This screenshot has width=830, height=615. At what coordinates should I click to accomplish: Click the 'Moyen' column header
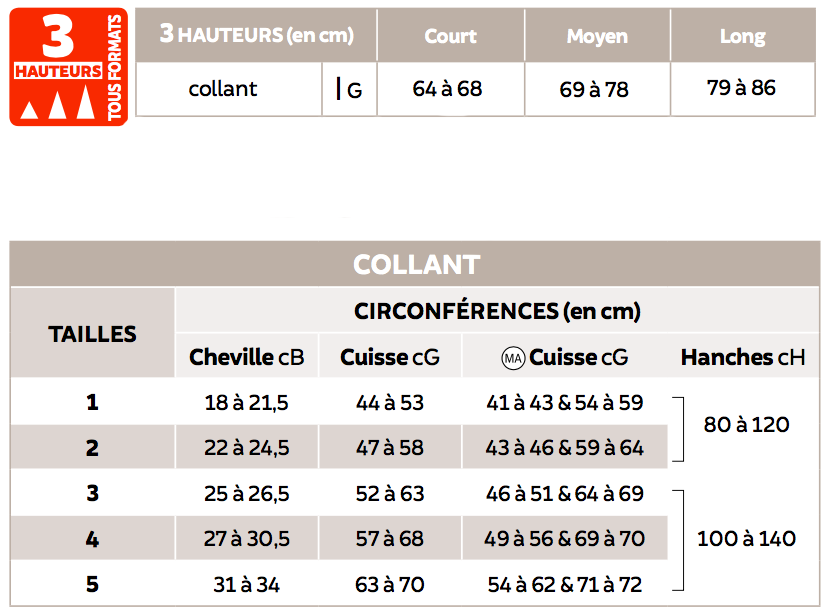click(597, 36)
